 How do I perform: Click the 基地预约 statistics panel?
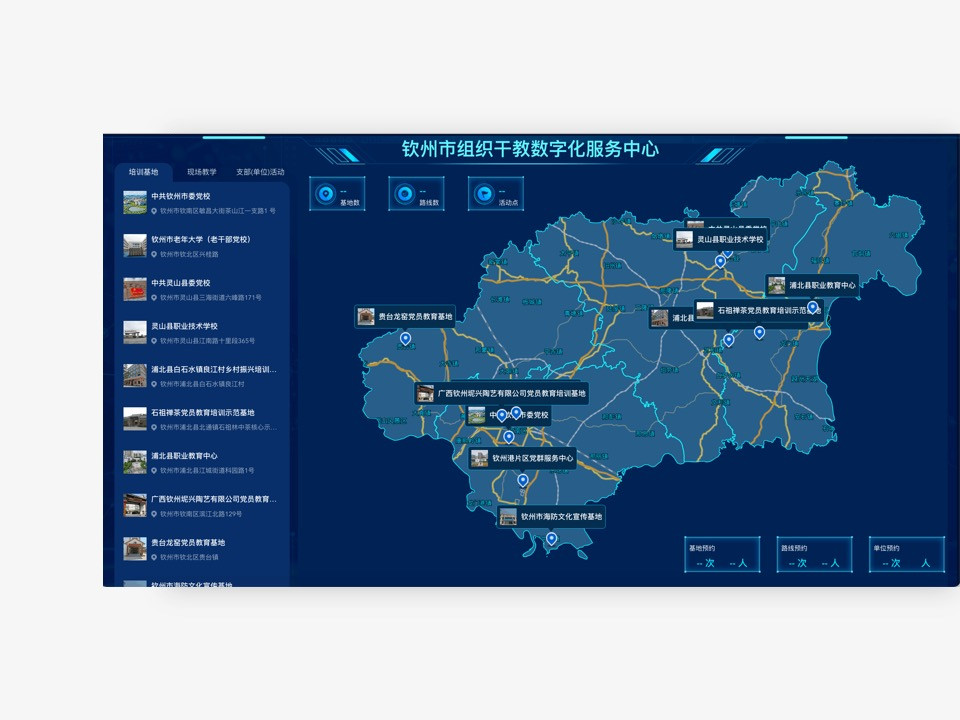point(722,555)
